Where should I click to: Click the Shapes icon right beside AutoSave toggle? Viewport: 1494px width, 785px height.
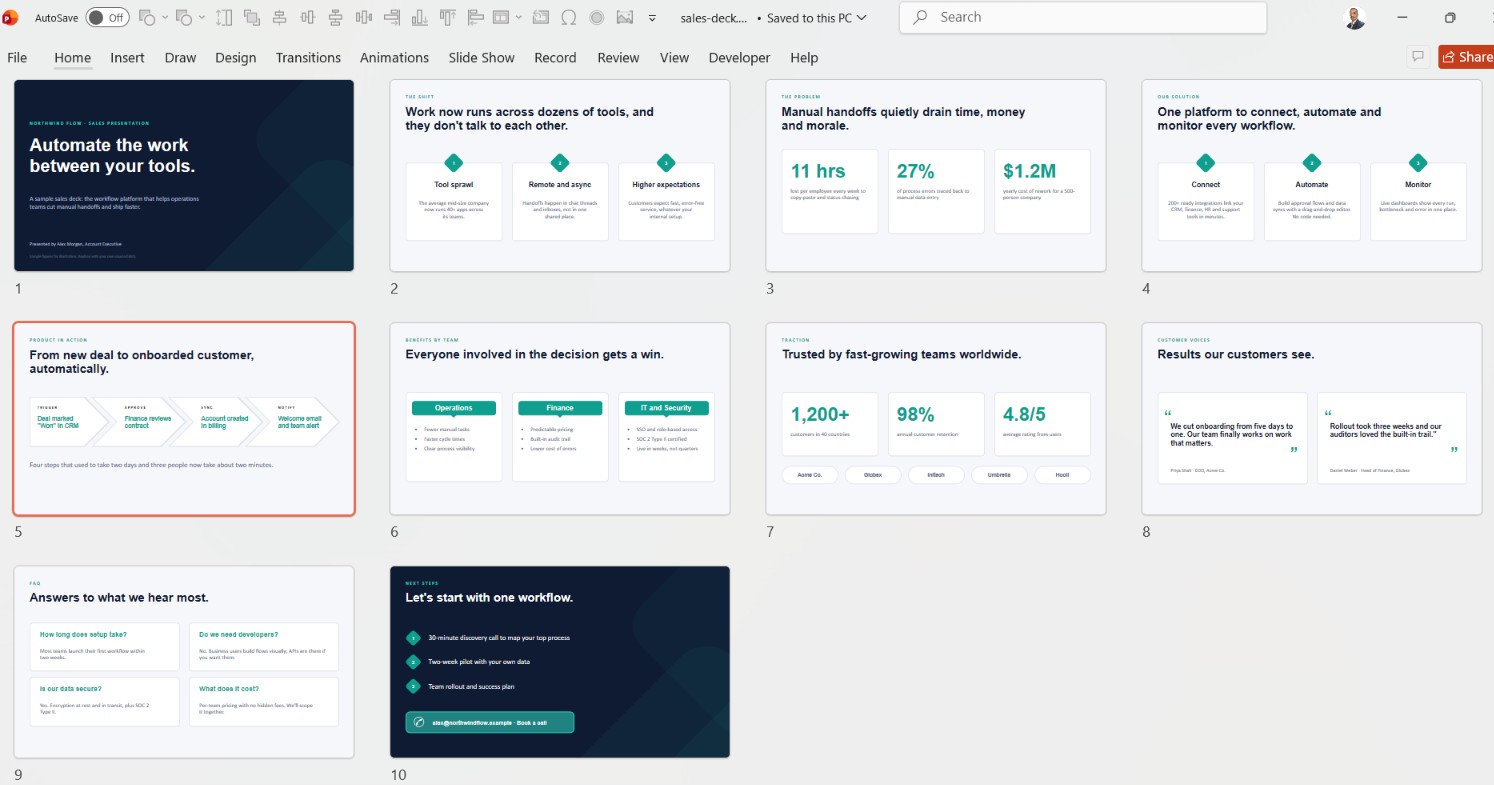coord(147,18)
